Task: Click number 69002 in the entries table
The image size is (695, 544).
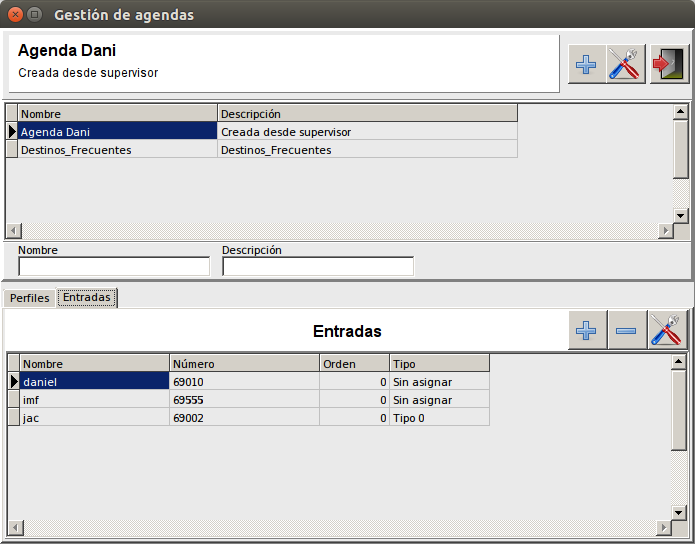Action: [244, 418]
